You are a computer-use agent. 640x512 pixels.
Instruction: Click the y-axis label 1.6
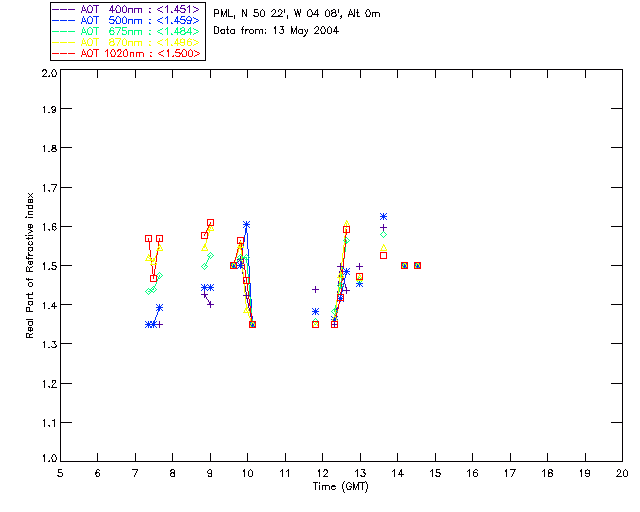49,227
